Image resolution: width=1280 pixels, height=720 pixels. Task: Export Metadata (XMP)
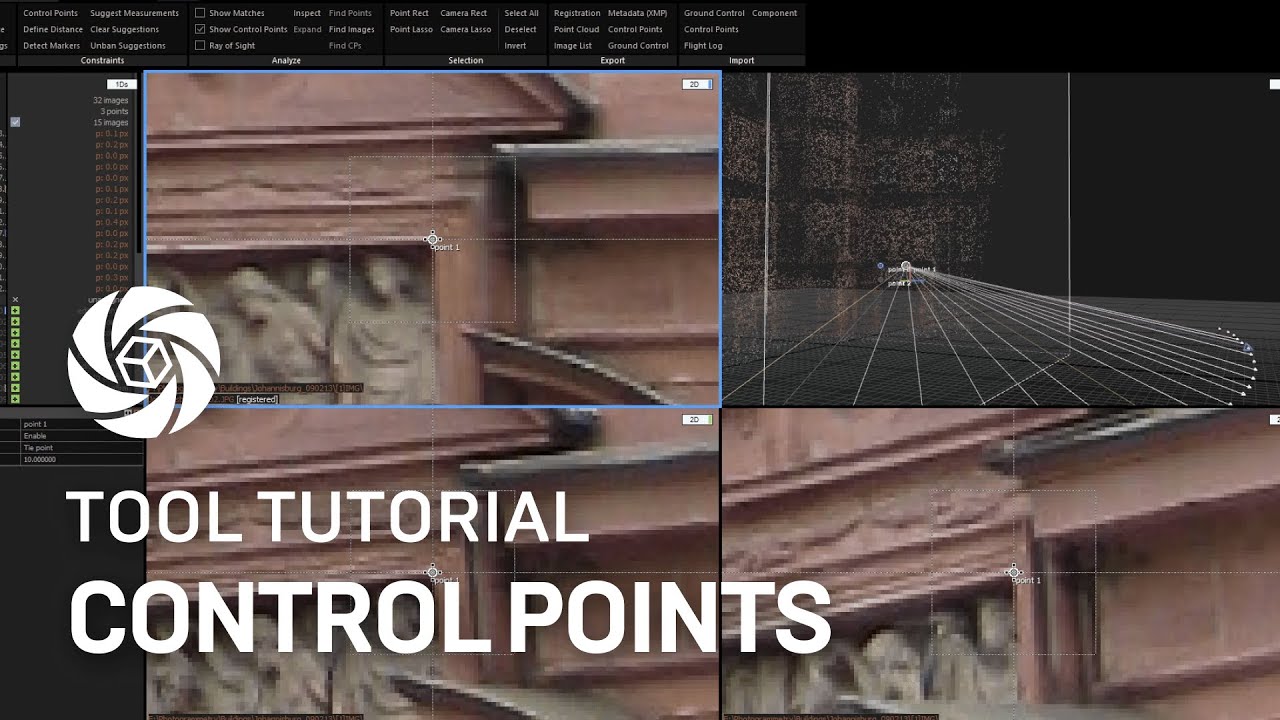[637, 13]
